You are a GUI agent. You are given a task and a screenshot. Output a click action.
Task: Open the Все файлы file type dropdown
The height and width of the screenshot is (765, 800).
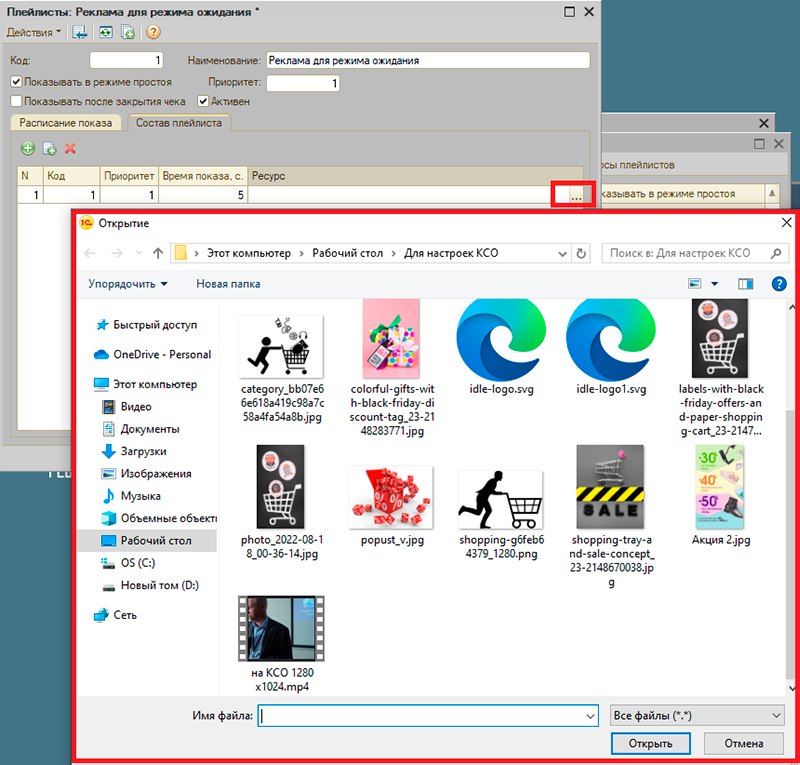(x=697, y=715)
